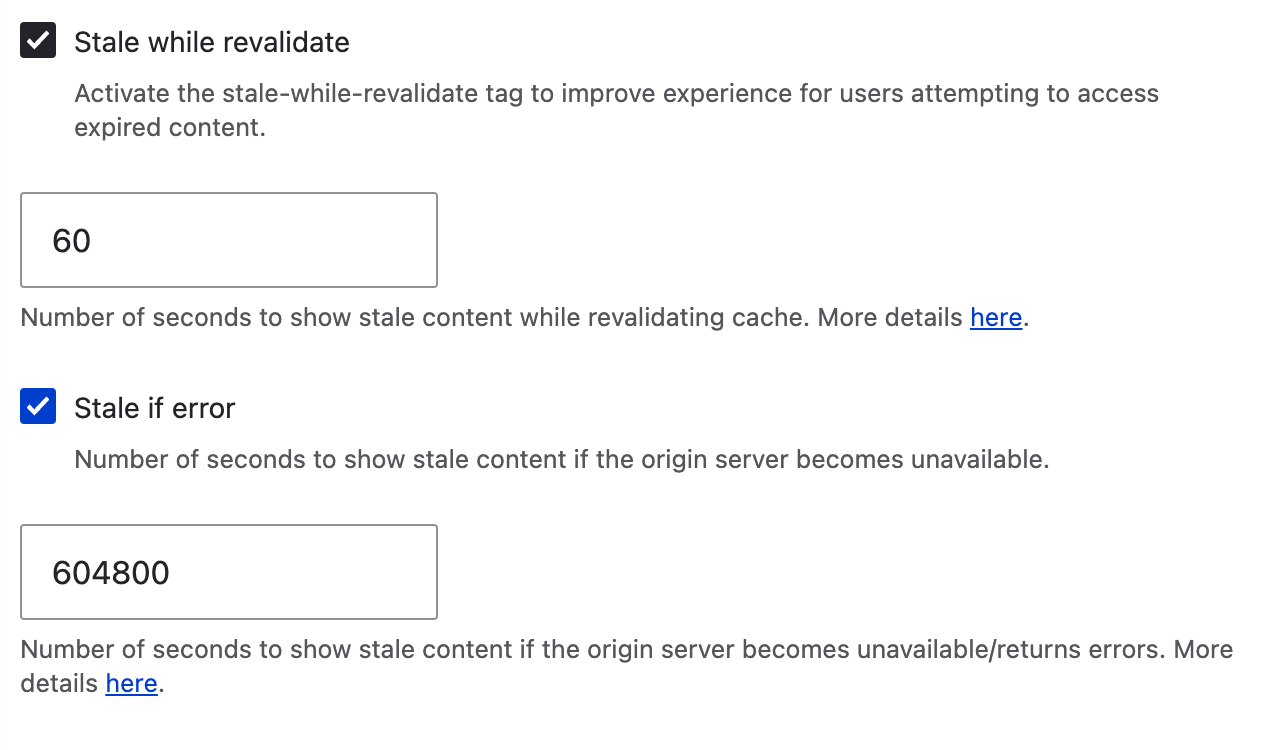The height and width of the screenshot is (750, 1264).
Task: Click the empty area right of the 604800 field
Action: pos(800,572)
